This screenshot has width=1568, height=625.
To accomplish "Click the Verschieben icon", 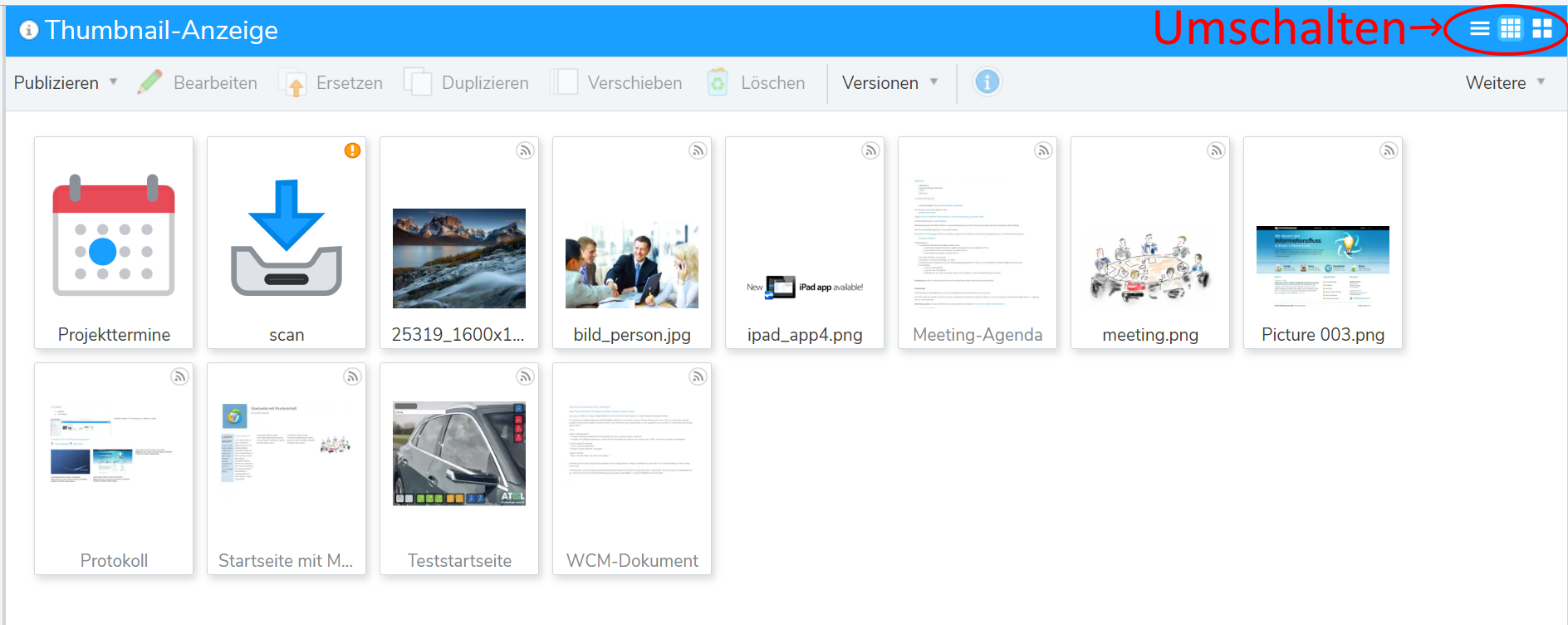I will (x=564, y=82).
